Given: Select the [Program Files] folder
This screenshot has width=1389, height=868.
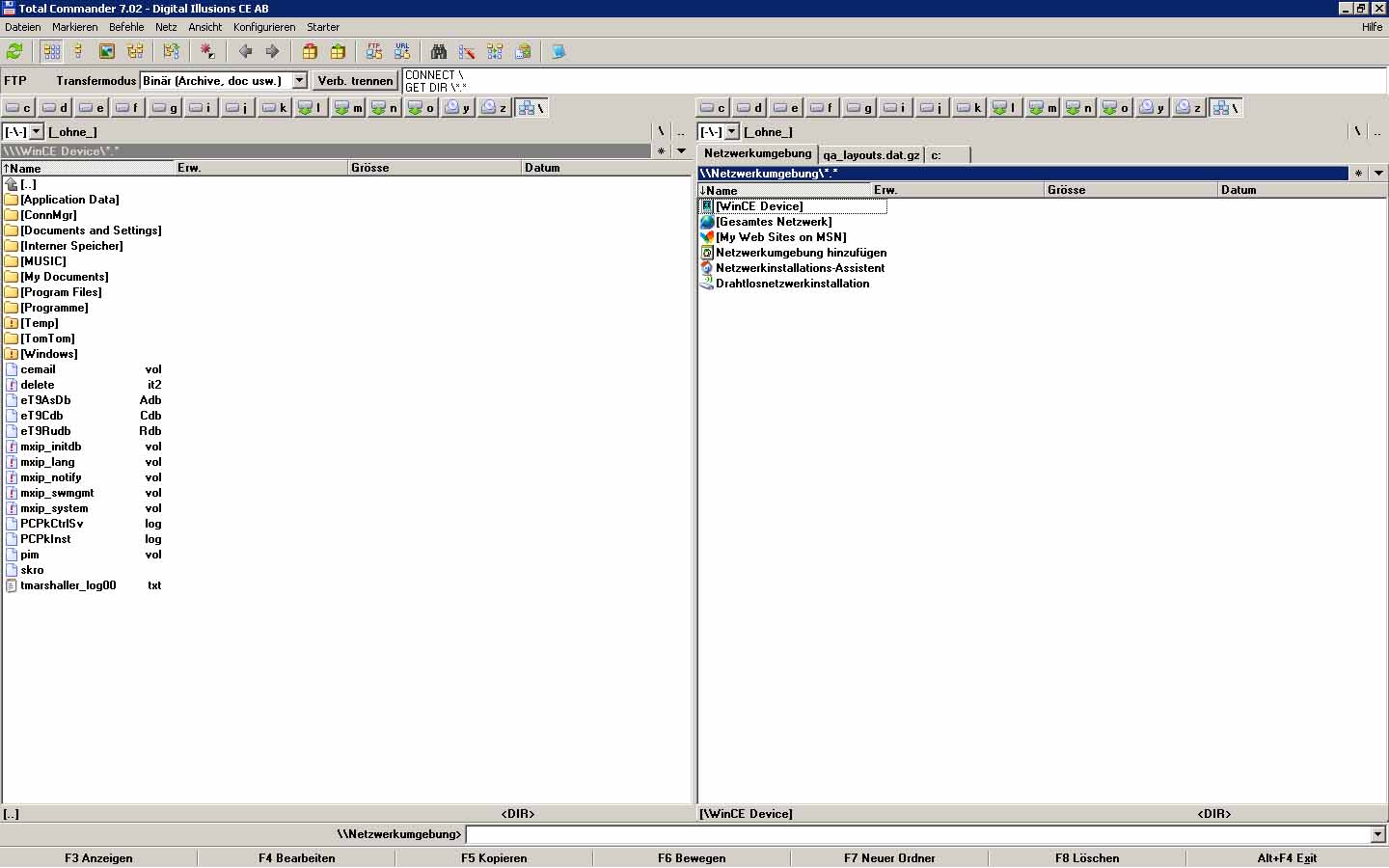Looking at the screenshot, I should 61,292.
